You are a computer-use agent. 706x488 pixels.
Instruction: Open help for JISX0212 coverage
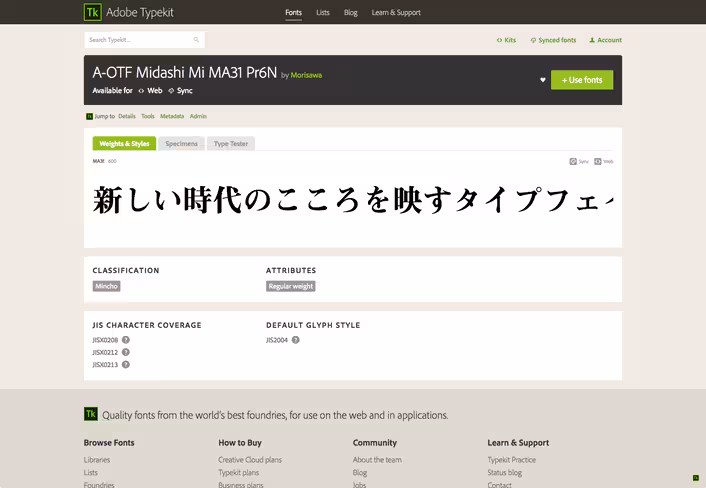(x=126, y=352)
